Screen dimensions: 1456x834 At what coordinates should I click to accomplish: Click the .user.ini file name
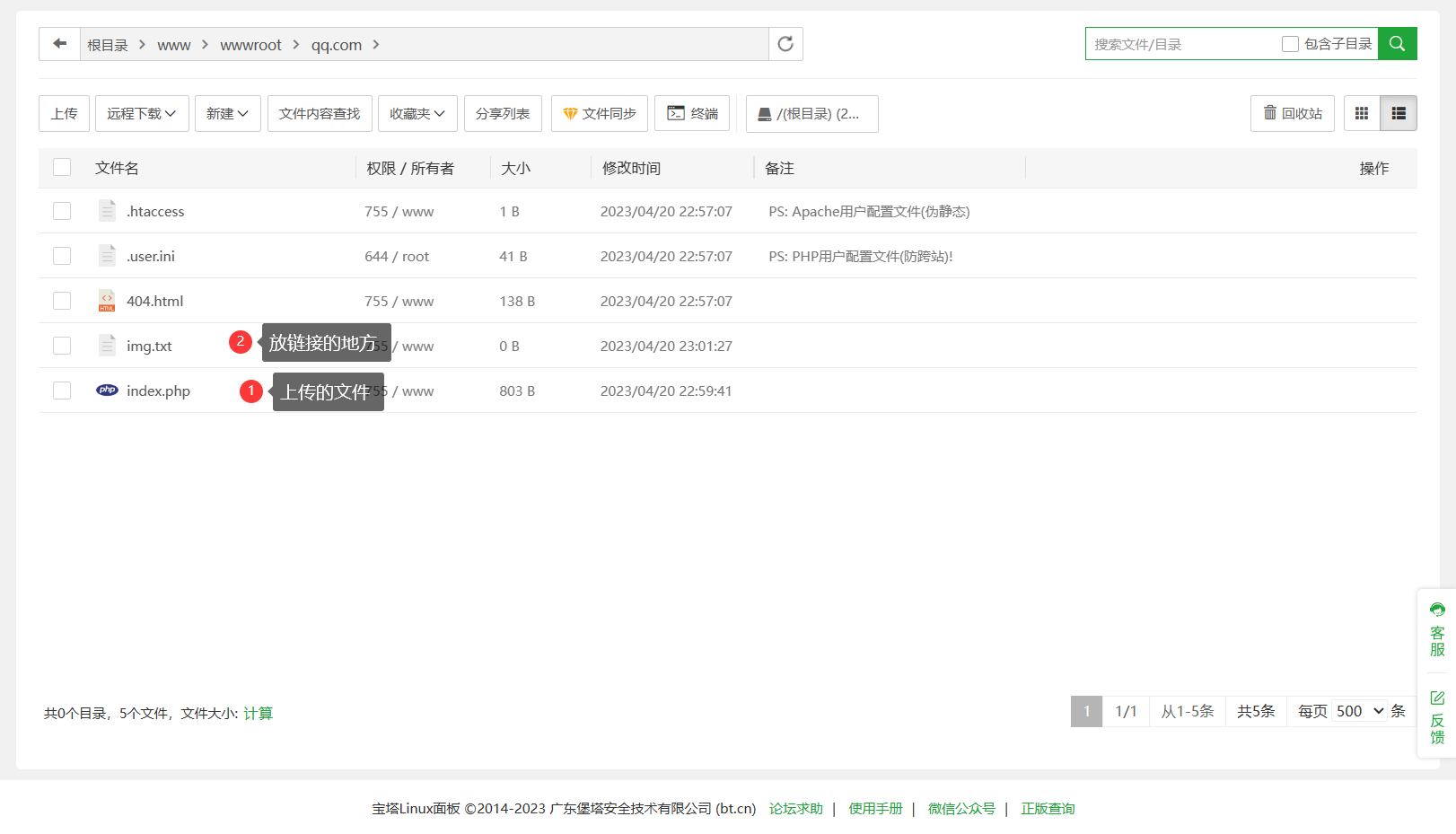151,257
